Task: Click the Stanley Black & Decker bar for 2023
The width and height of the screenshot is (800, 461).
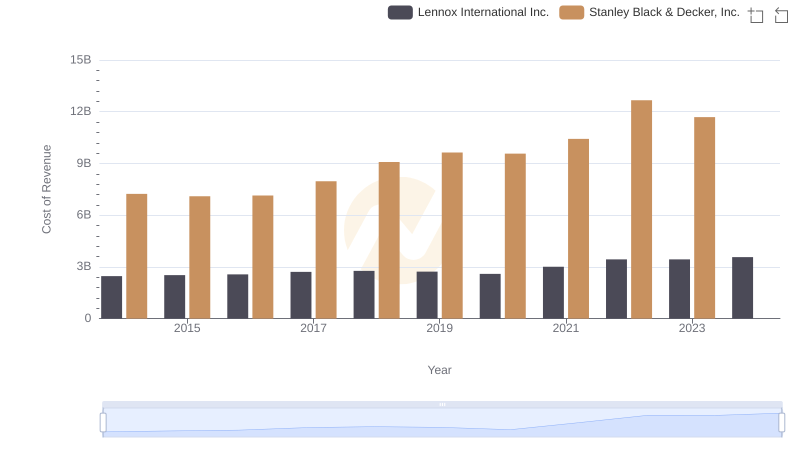Action: coord(705,218)
